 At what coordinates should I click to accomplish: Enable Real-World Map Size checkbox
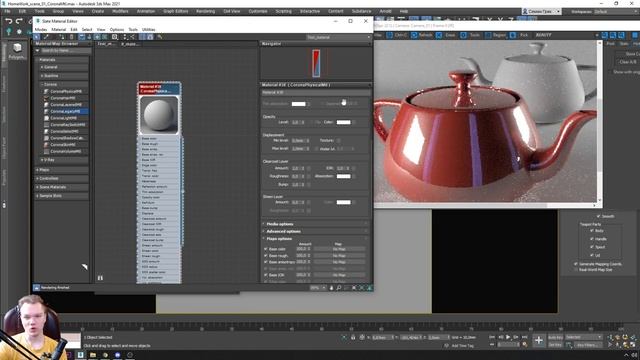pos(576,270)
